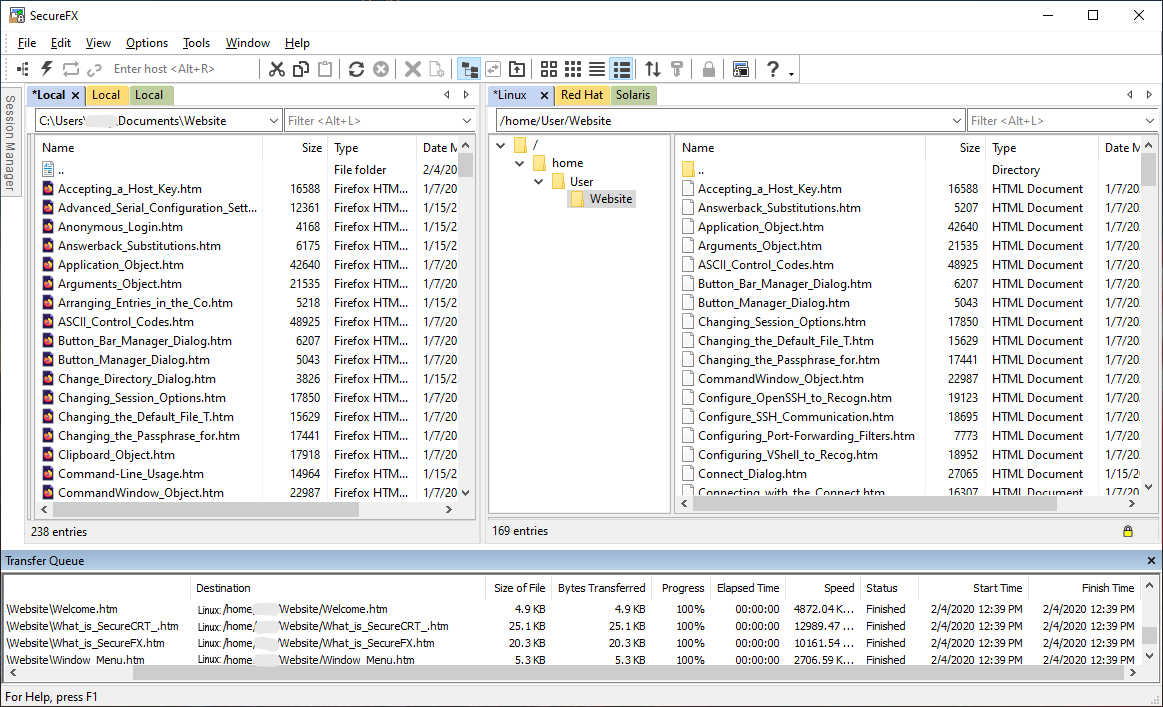Select Clipboard_Object.htm in the local pane
This screenshot has width=1163, height=707.
(x=116, y=455)
